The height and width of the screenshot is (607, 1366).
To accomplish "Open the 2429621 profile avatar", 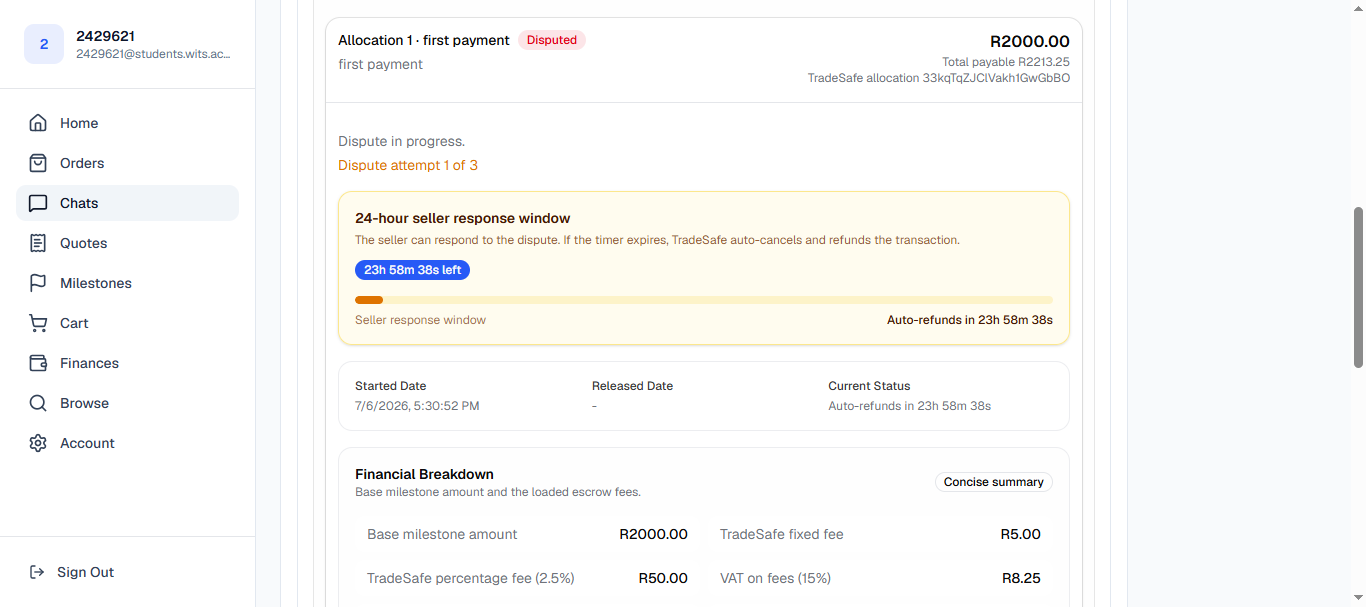I will coord(44,44).
